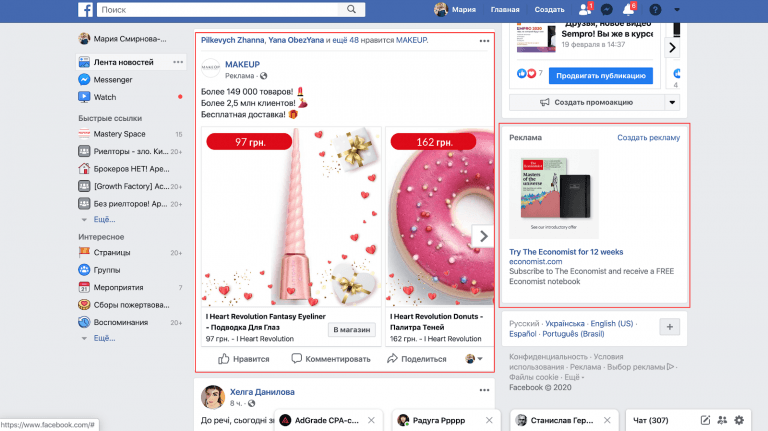Click Продвигать публикацию button
768x431 pixels.
[600, 75]
